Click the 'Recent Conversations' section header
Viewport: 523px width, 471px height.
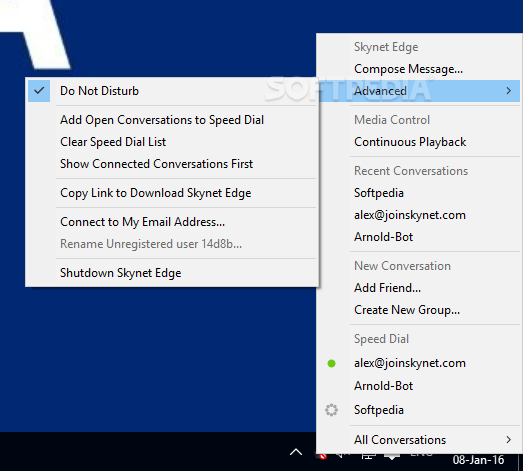(411, 171)
